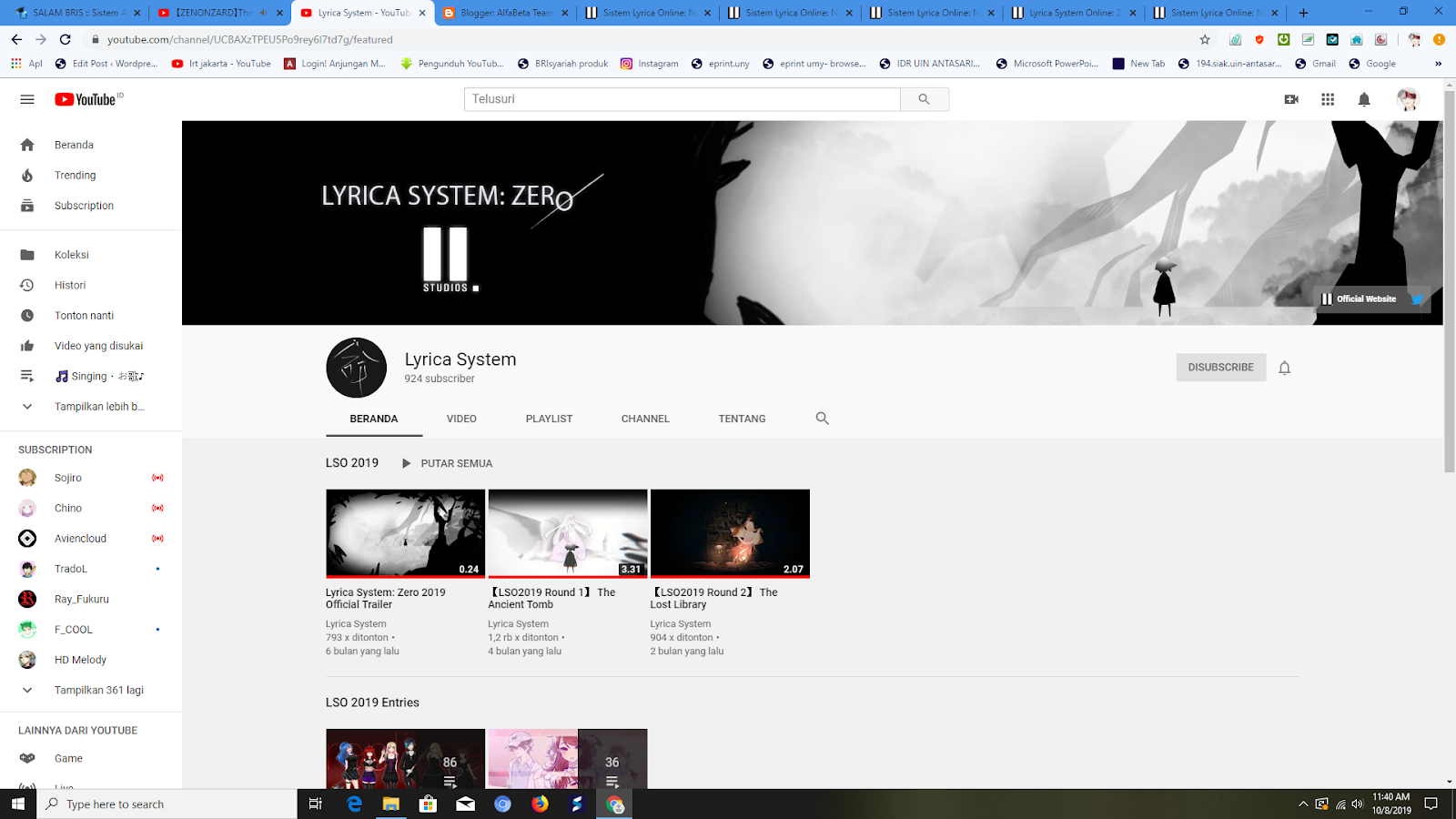Image resolution: width=1456 pixels, height=819 pixels.
Task: Switch to the SALAM BRIS browser tab
Action: point(76,13)
